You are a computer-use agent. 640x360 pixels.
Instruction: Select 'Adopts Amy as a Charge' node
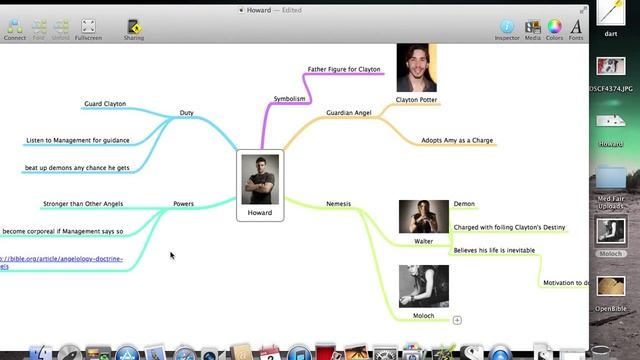(457, 140)
